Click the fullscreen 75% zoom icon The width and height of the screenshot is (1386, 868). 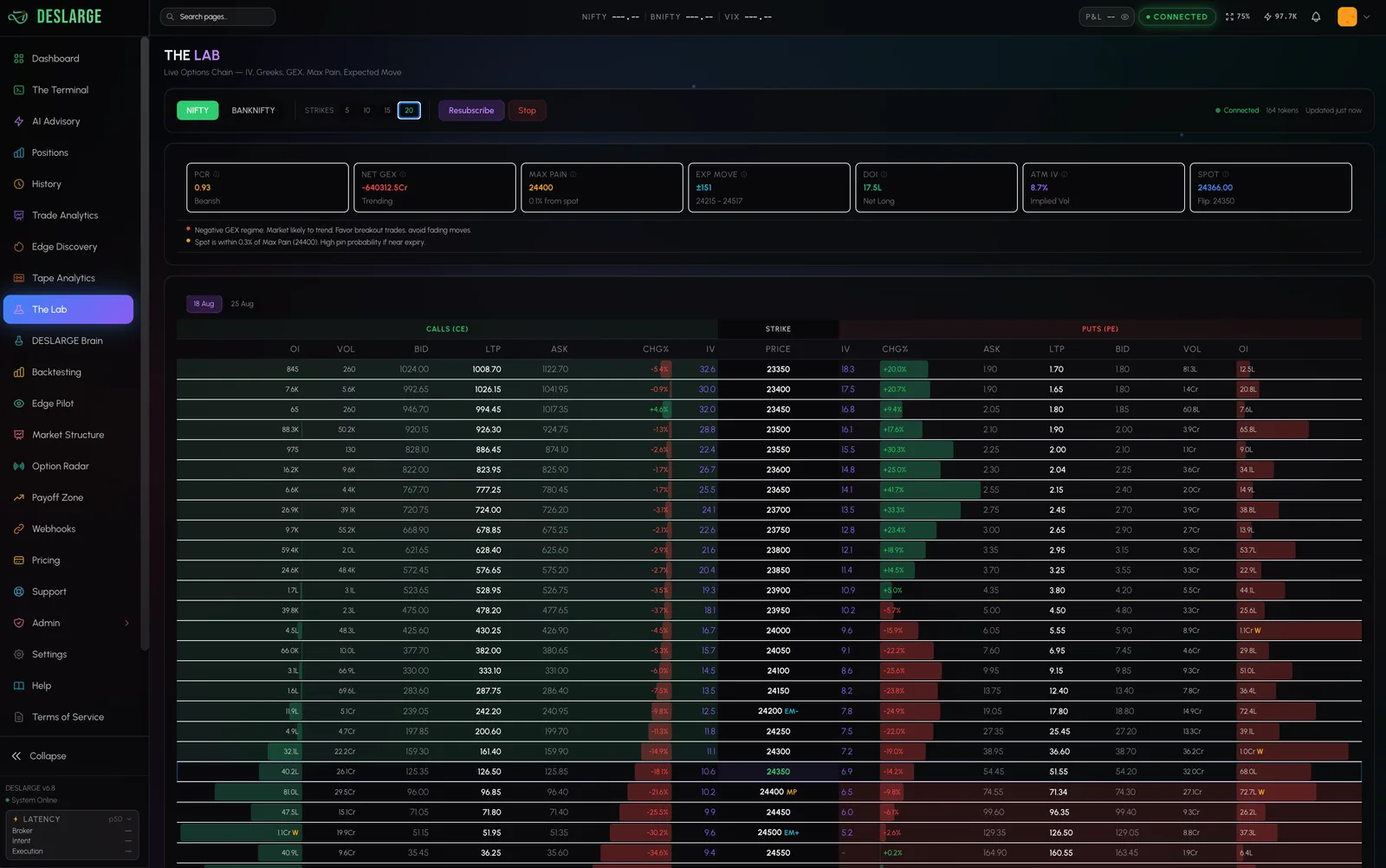point(1229,16)
